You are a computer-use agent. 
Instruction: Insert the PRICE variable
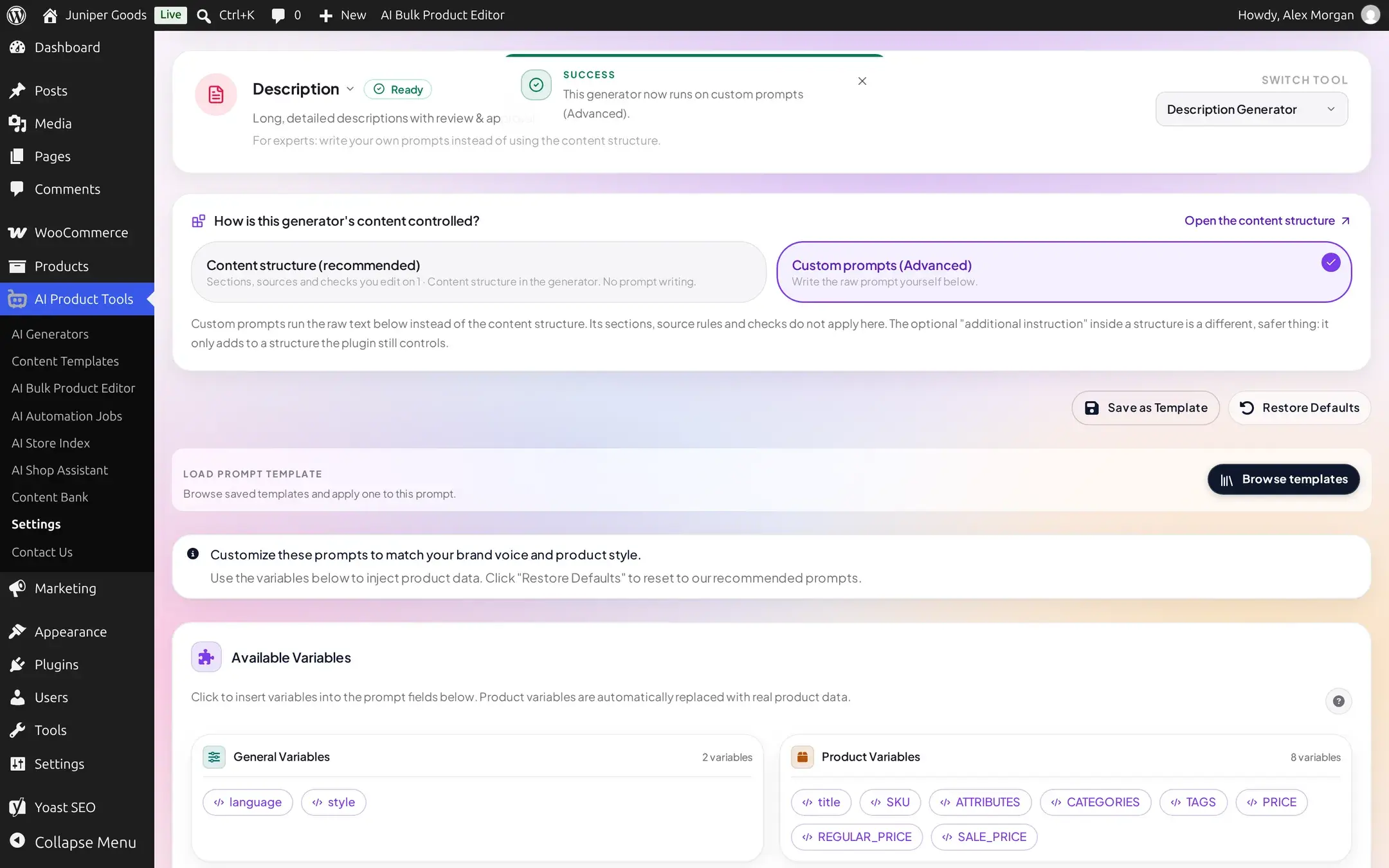coord(1271,802)
